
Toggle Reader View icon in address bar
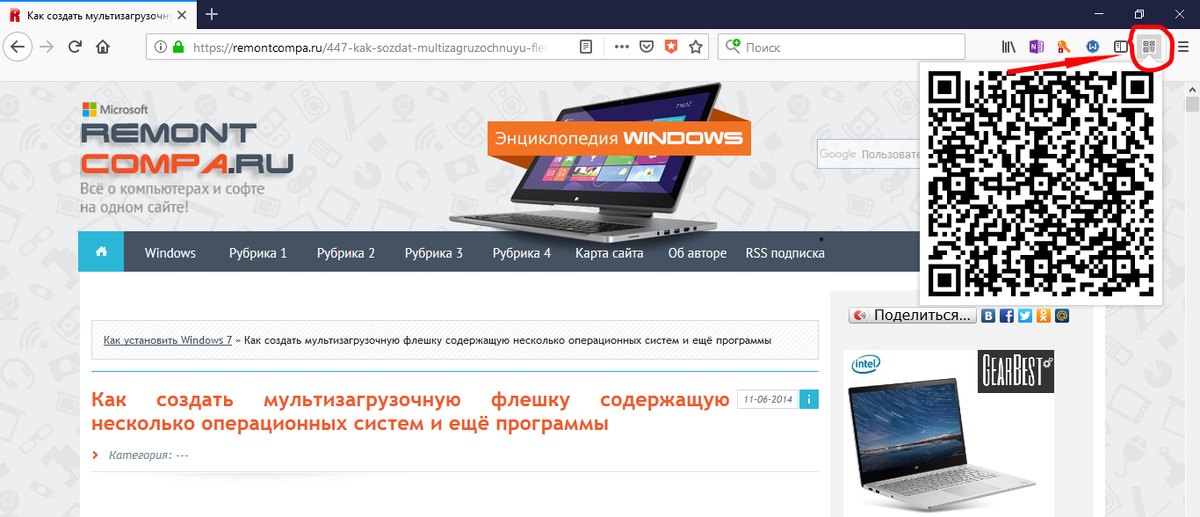(x=586, y=47)
